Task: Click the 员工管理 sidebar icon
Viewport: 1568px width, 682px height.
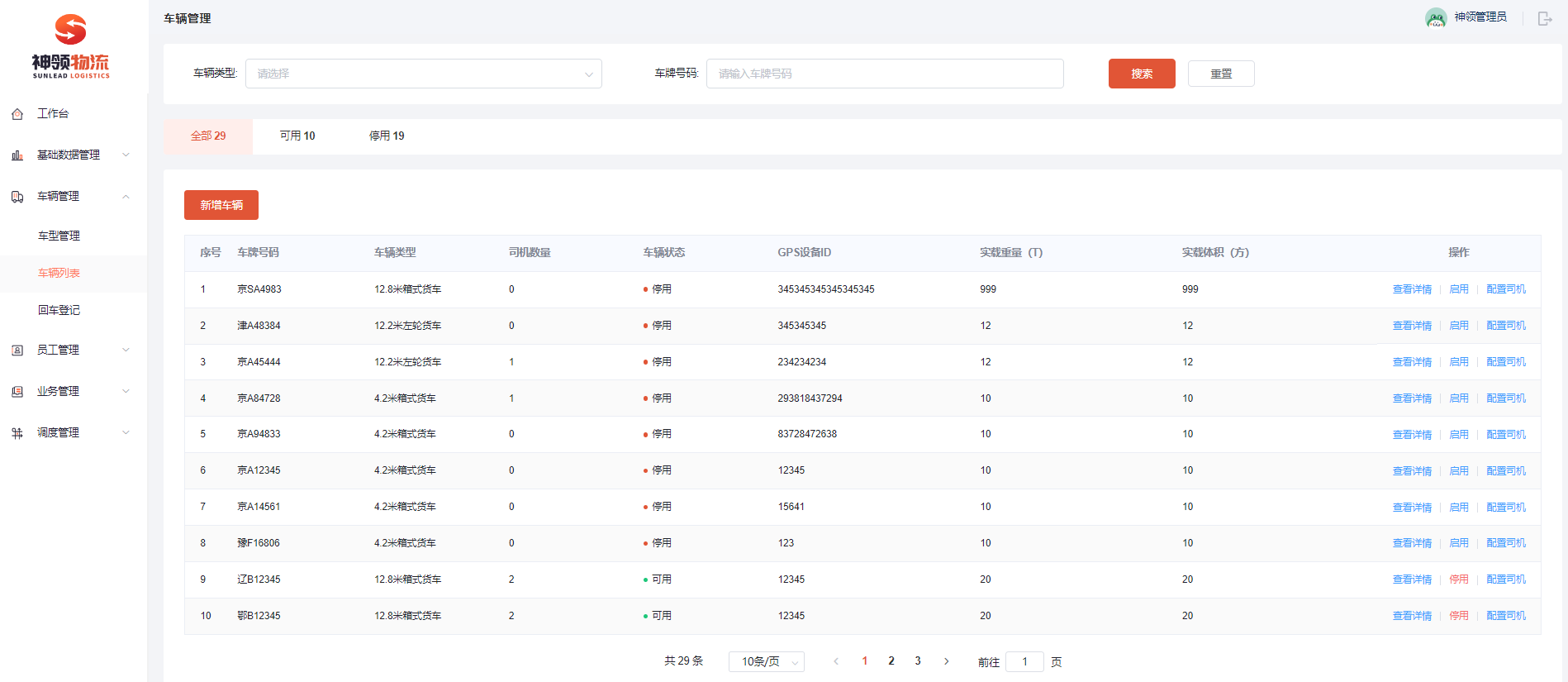Action: (x=17, y=351)
